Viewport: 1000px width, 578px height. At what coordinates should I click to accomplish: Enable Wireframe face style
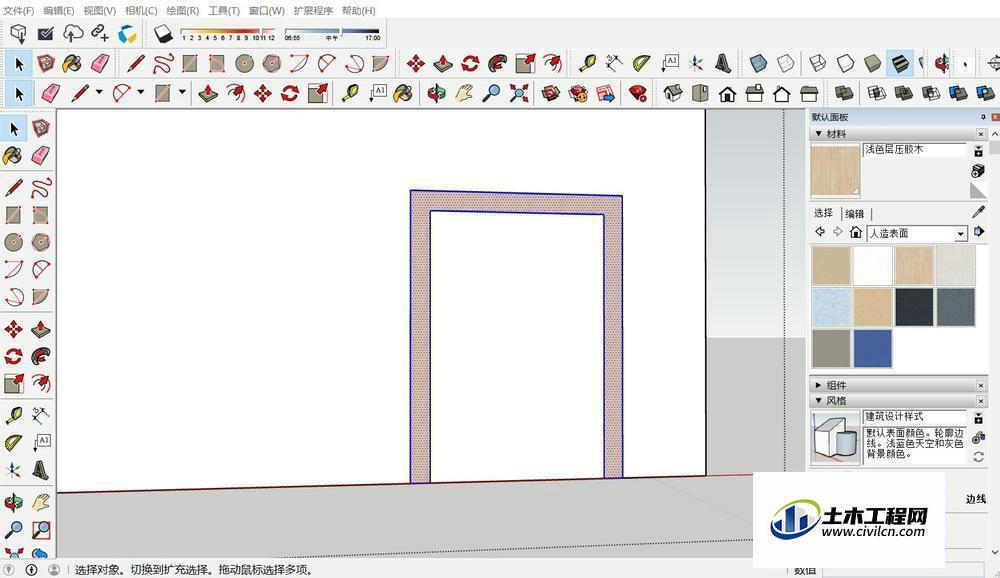(817, 63)
